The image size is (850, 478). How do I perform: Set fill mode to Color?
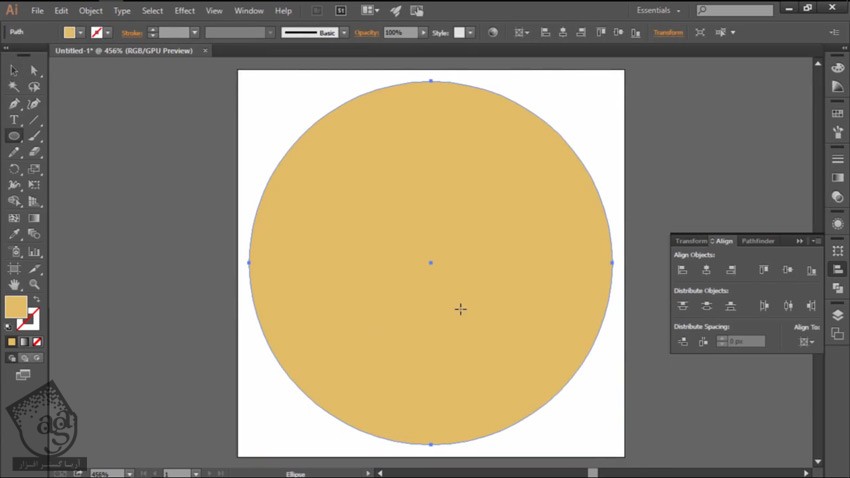click(11, 342)
